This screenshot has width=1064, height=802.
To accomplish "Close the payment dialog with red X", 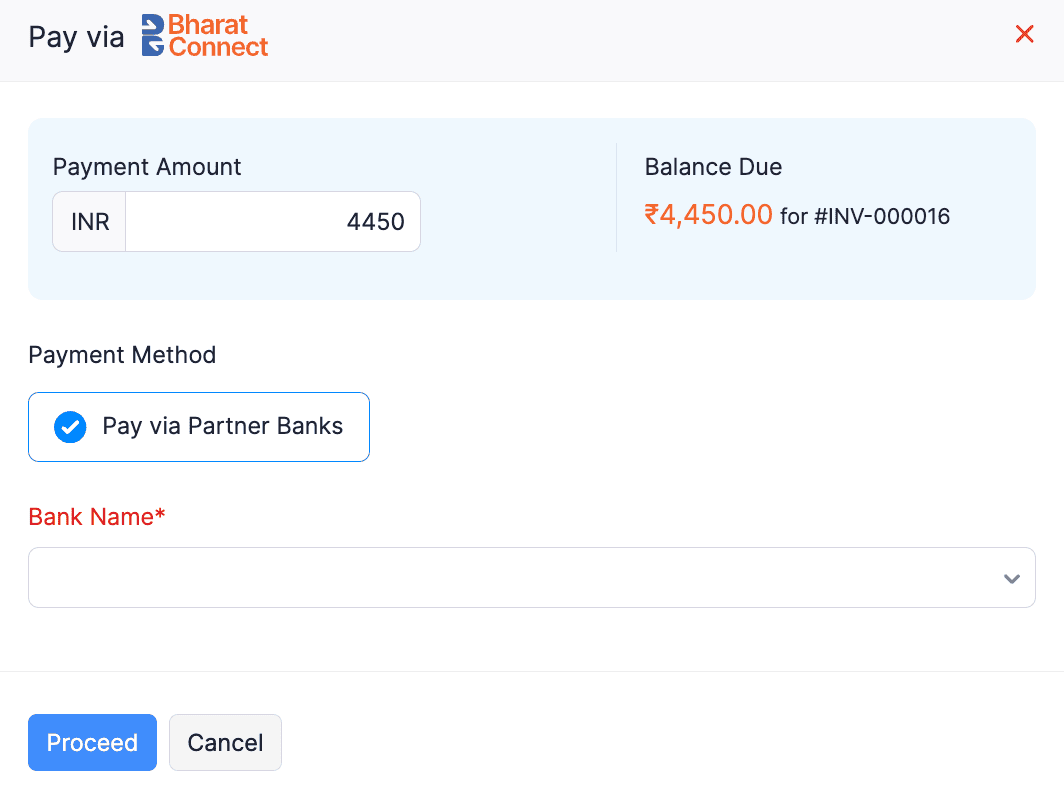I will (1024, 35).
